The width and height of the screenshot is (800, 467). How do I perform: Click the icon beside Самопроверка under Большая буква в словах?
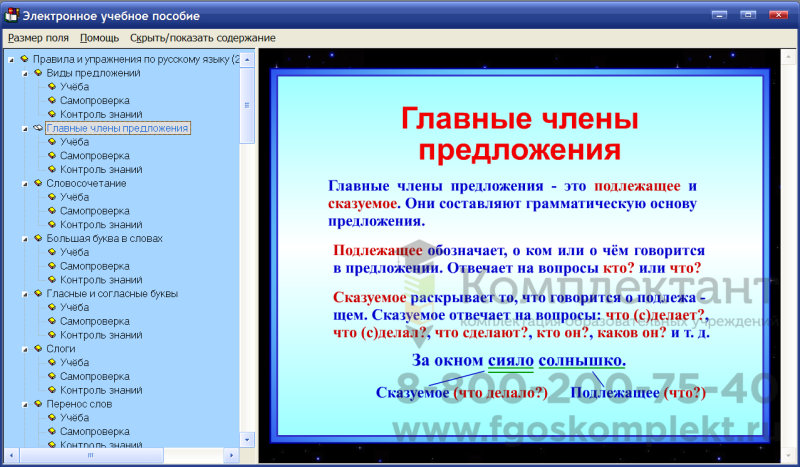click(x=52, y=266)
